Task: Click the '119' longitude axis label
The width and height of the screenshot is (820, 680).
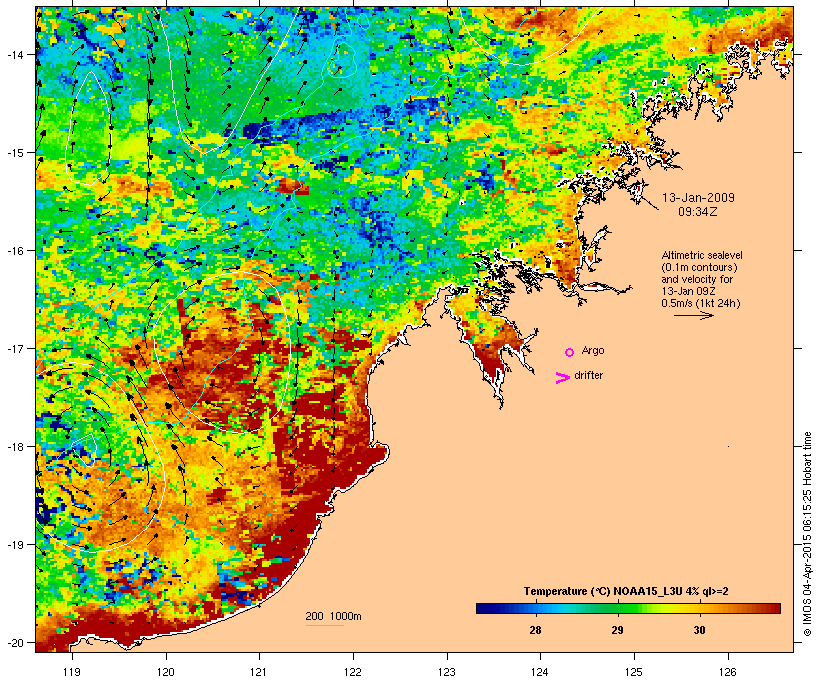Action: [x=72, y=672]
